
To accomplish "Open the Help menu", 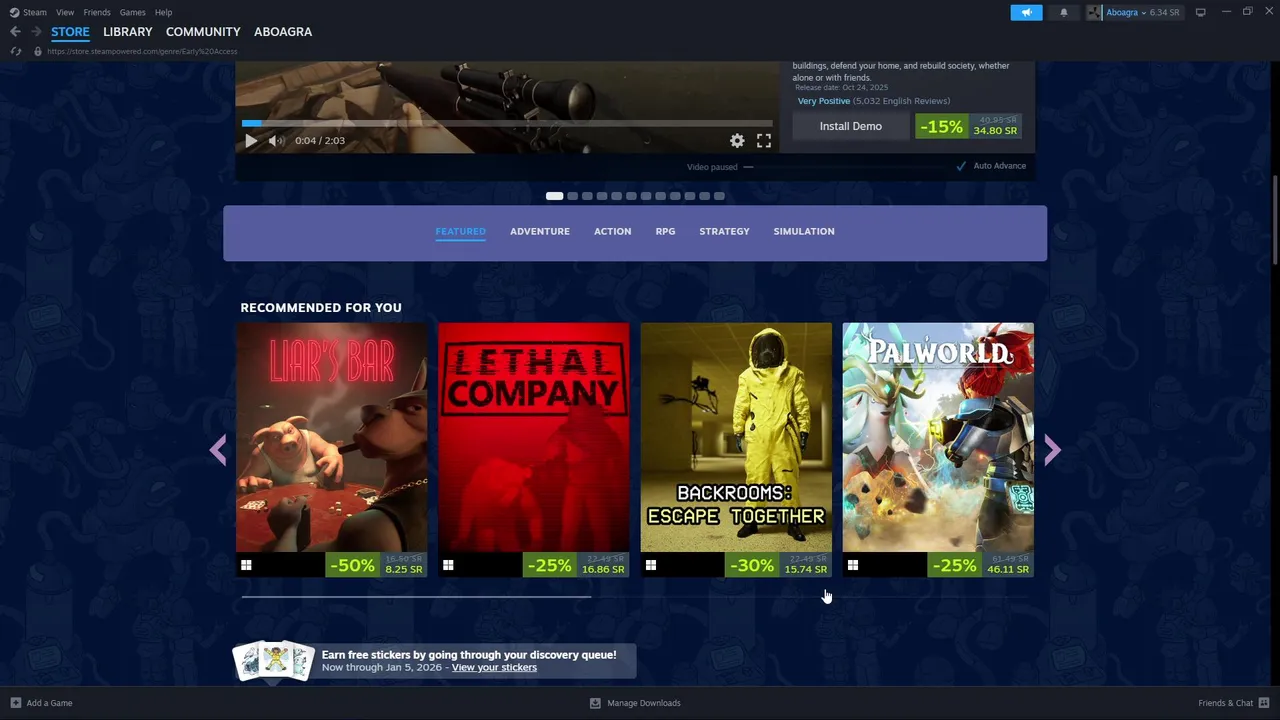I will (163, 12).
